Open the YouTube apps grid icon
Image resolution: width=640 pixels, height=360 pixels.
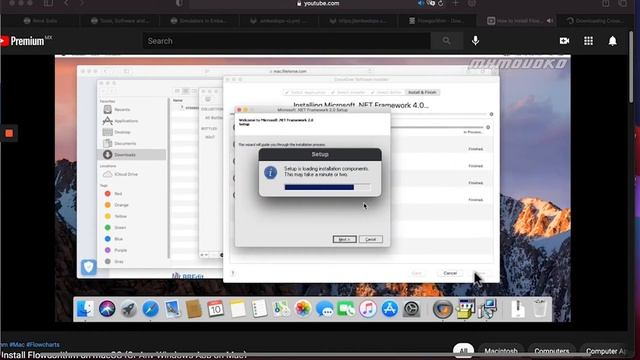click(x=588, y=41)
